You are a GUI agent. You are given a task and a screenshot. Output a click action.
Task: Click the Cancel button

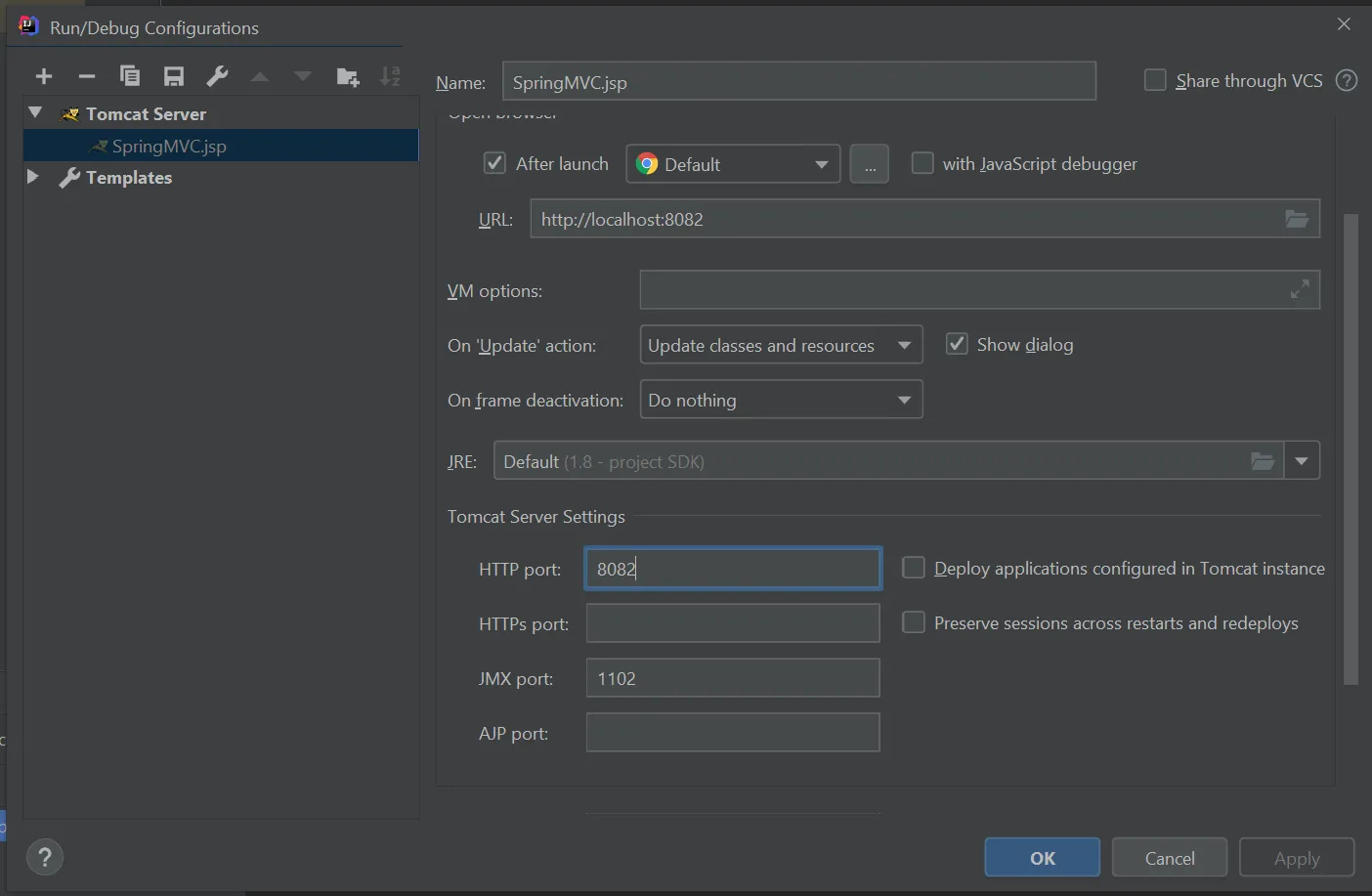[1169, 858]
